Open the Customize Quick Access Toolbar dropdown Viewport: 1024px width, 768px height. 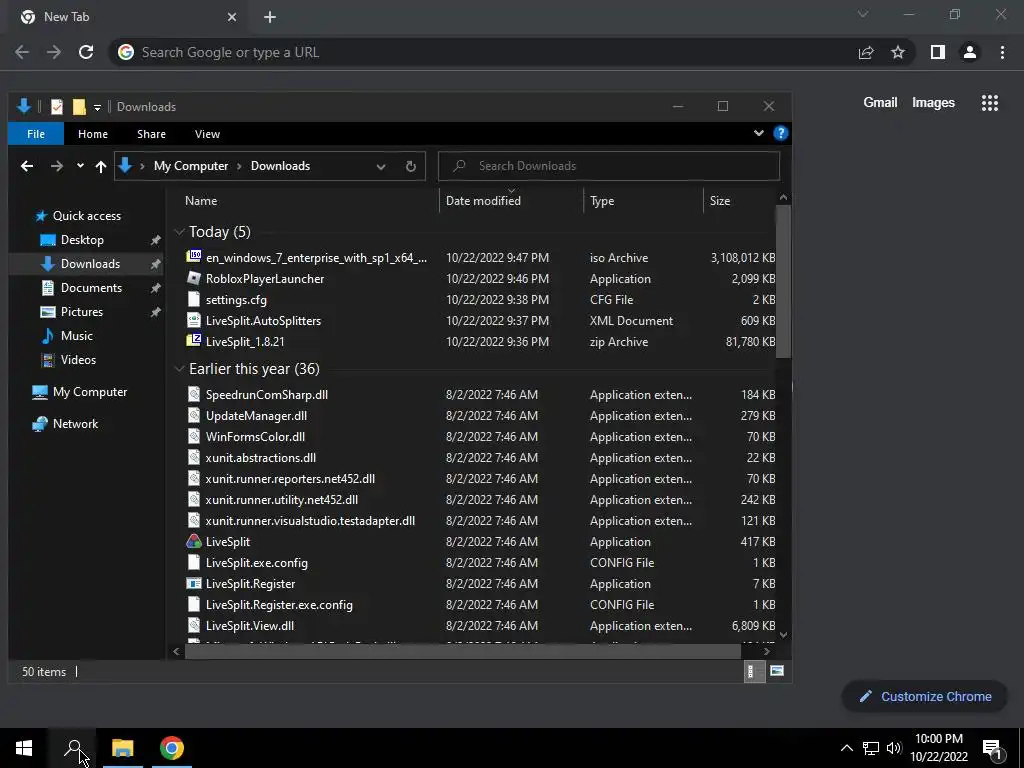[97, 107]
